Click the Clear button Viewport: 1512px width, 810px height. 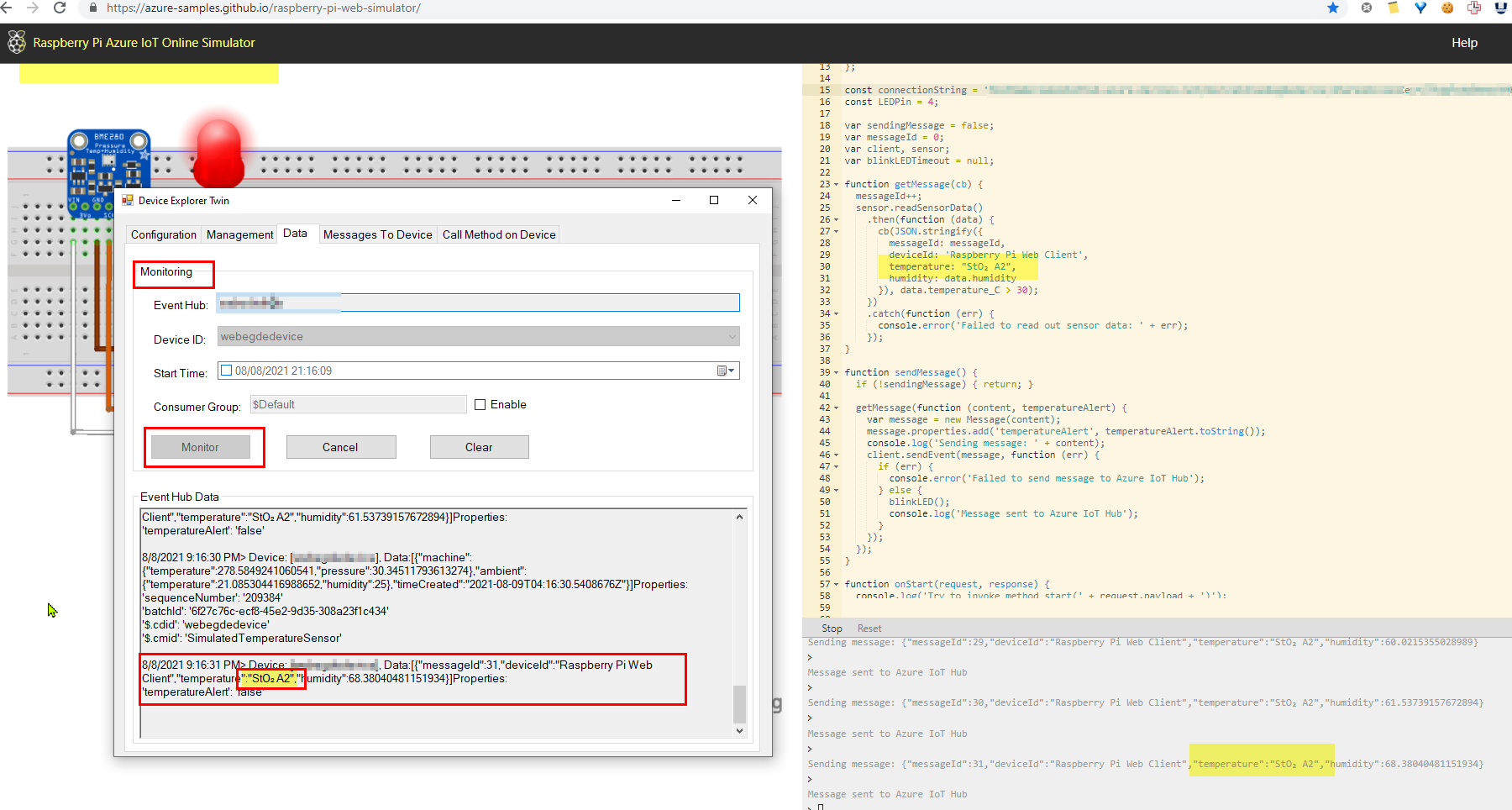click(x=479, y=447)
